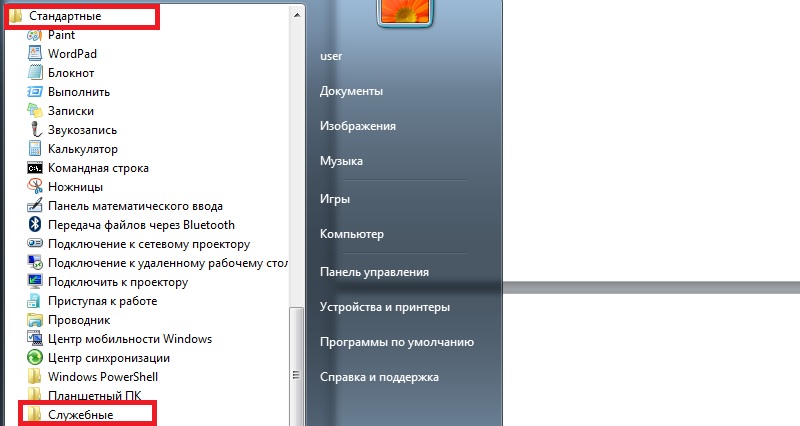Open Ножницы snipping tool icon
800x426 pixels.
[x=35, y=187]
